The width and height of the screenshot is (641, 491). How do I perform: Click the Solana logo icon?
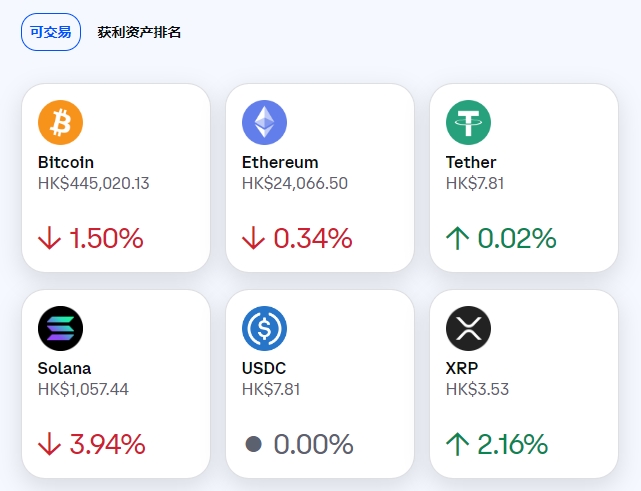(60, 328)
